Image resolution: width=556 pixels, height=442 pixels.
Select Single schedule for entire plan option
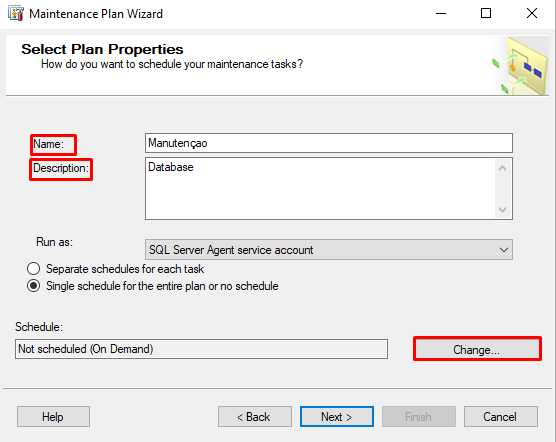click(x=34, y=286)
